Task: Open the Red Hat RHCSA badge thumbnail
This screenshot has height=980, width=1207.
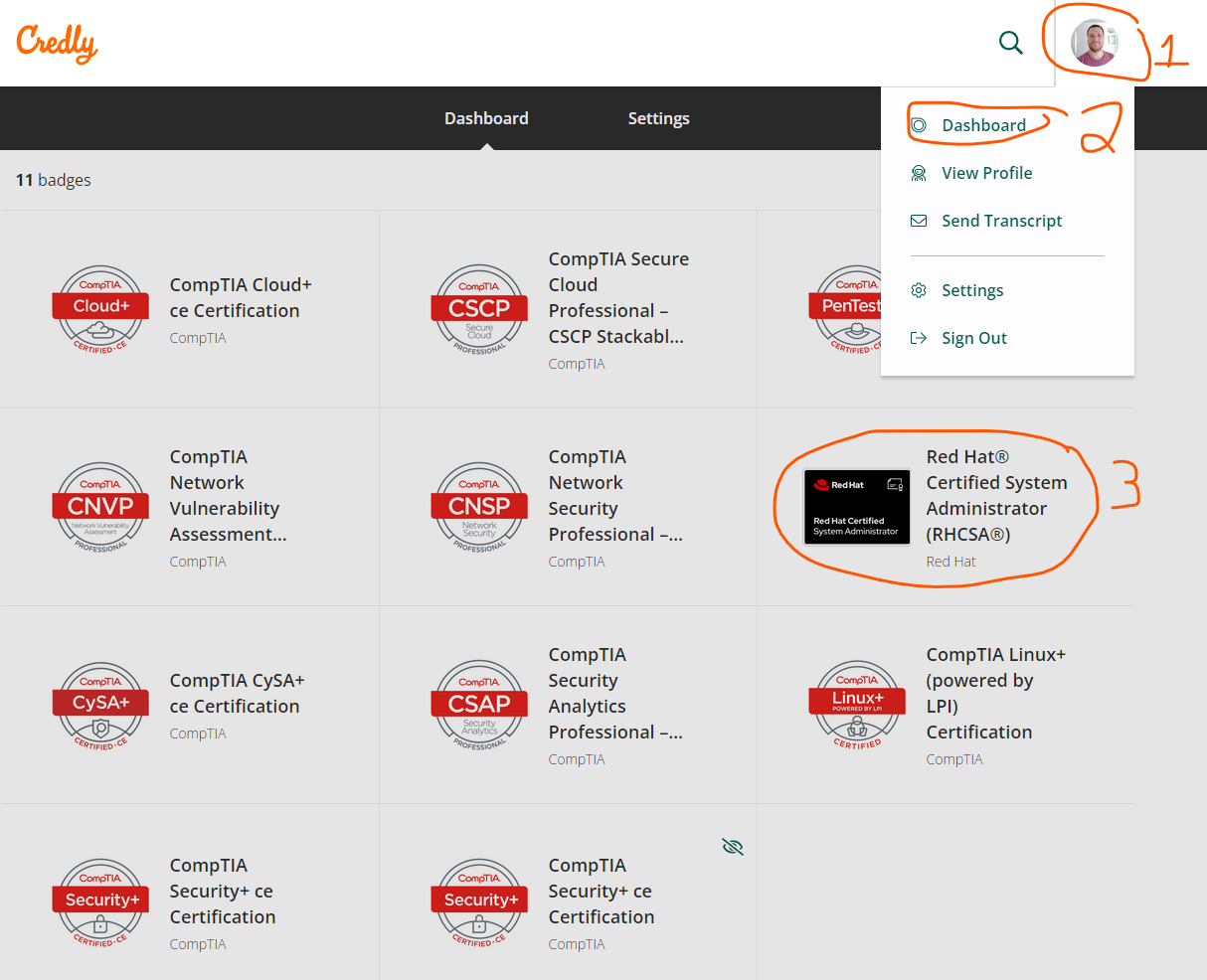Action: (x=857, y=507)
